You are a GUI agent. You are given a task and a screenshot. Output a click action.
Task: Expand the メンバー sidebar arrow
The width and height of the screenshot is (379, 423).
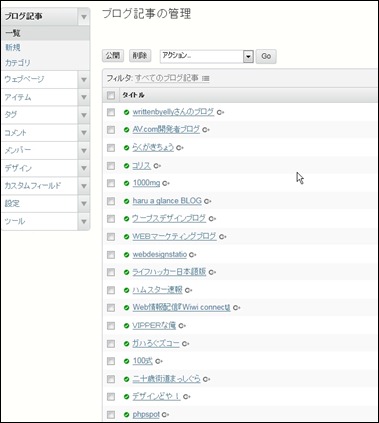tap(84, 150)
